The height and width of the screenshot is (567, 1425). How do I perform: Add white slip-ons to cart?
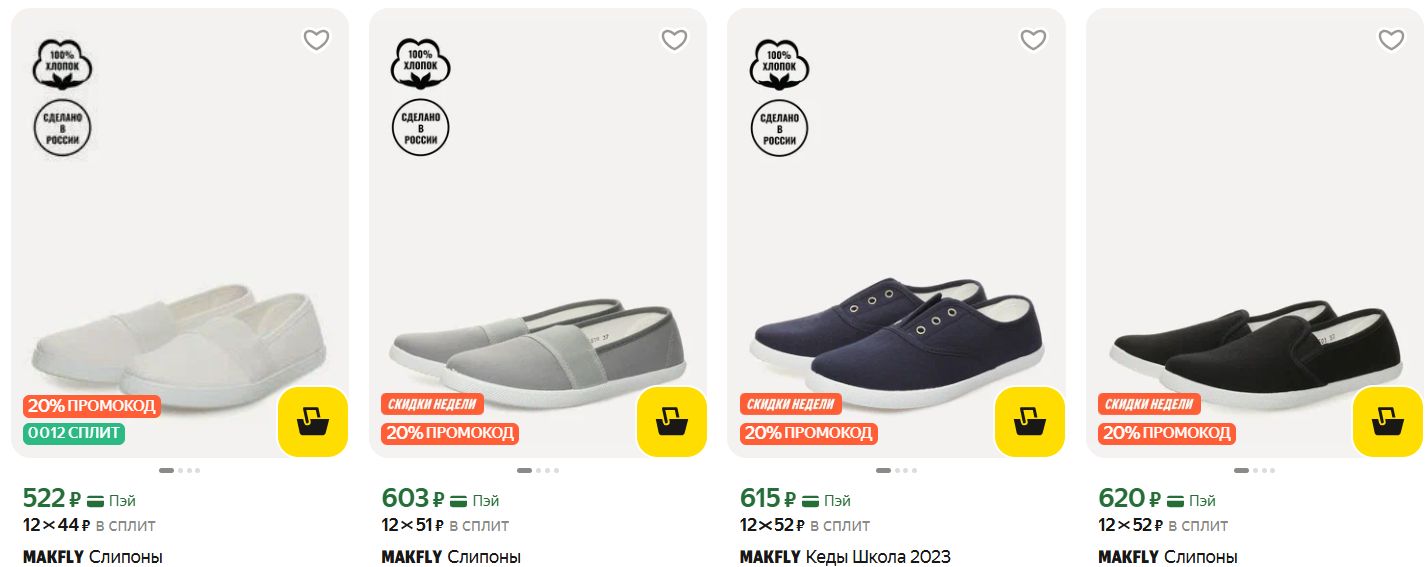[312, 421]
